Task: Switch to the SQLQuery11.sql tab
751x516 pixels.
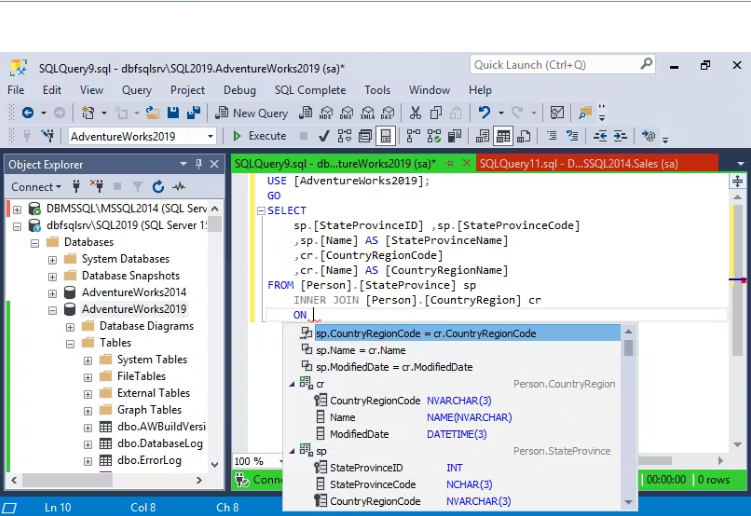Action: (x=579, y=164)
